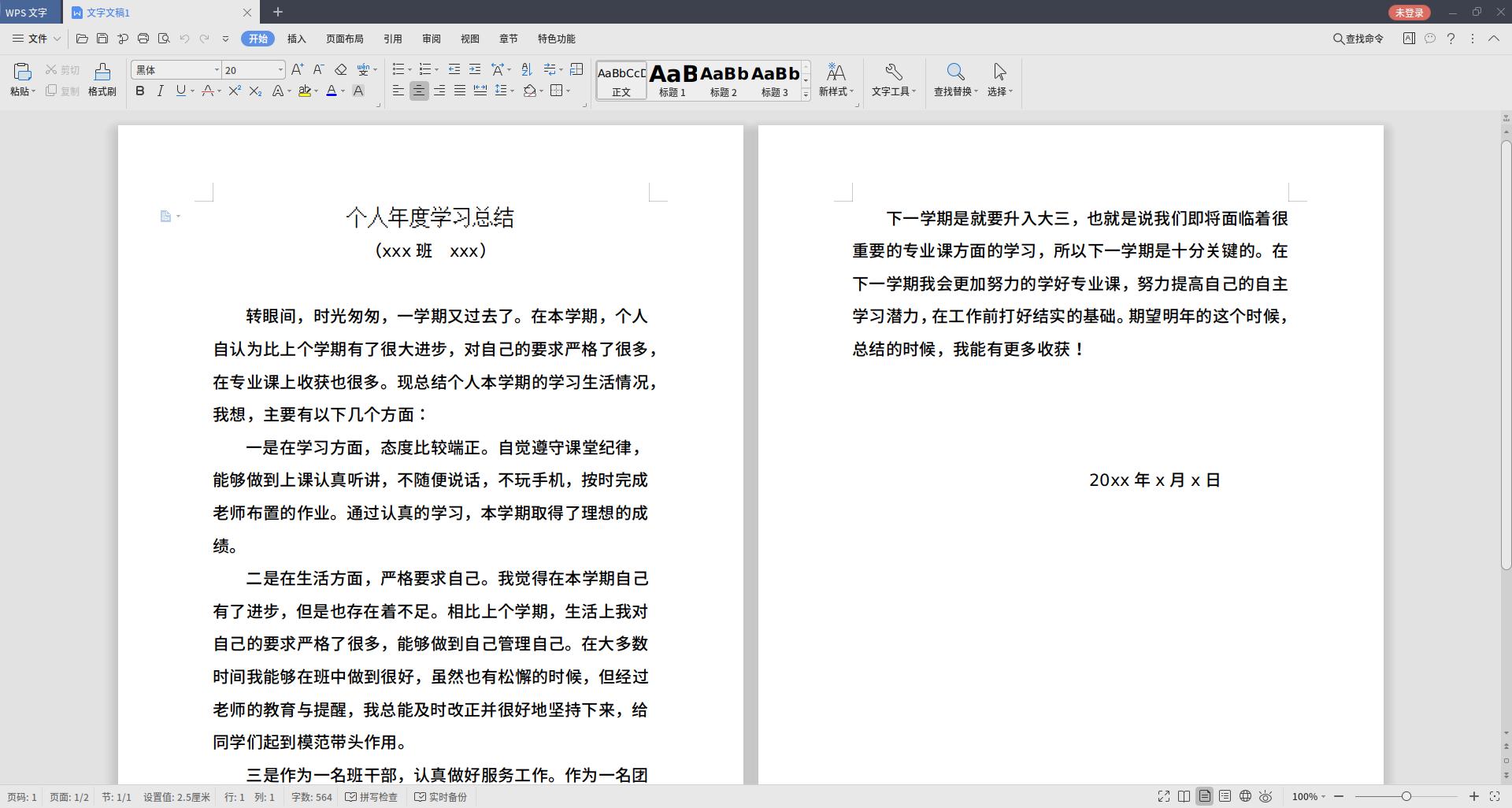Click the superscript icon
This screenshot has height=808, width=1512.
234,92
